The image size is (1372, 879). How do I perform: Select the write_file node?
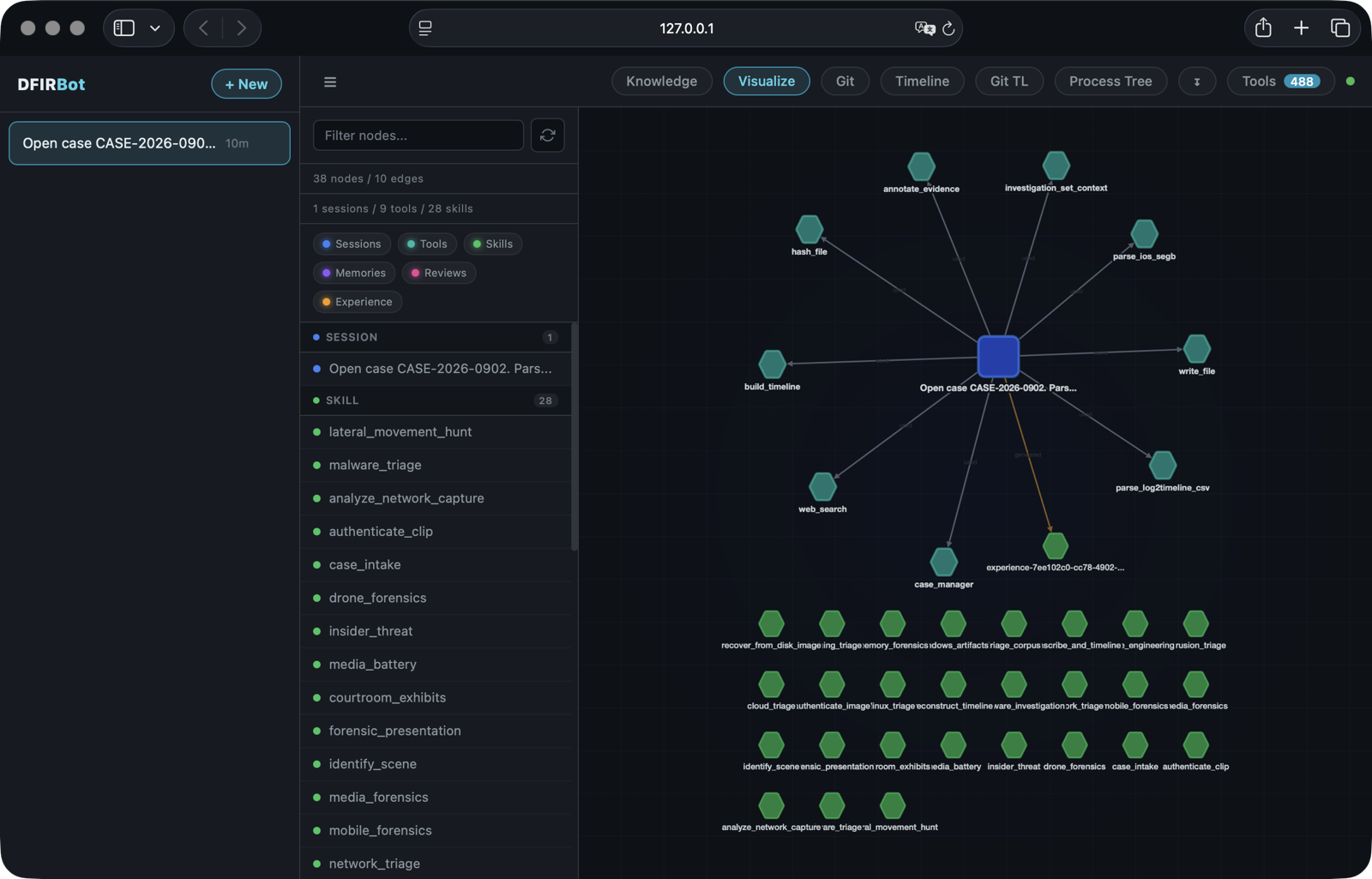click(x=1196, y=349)
